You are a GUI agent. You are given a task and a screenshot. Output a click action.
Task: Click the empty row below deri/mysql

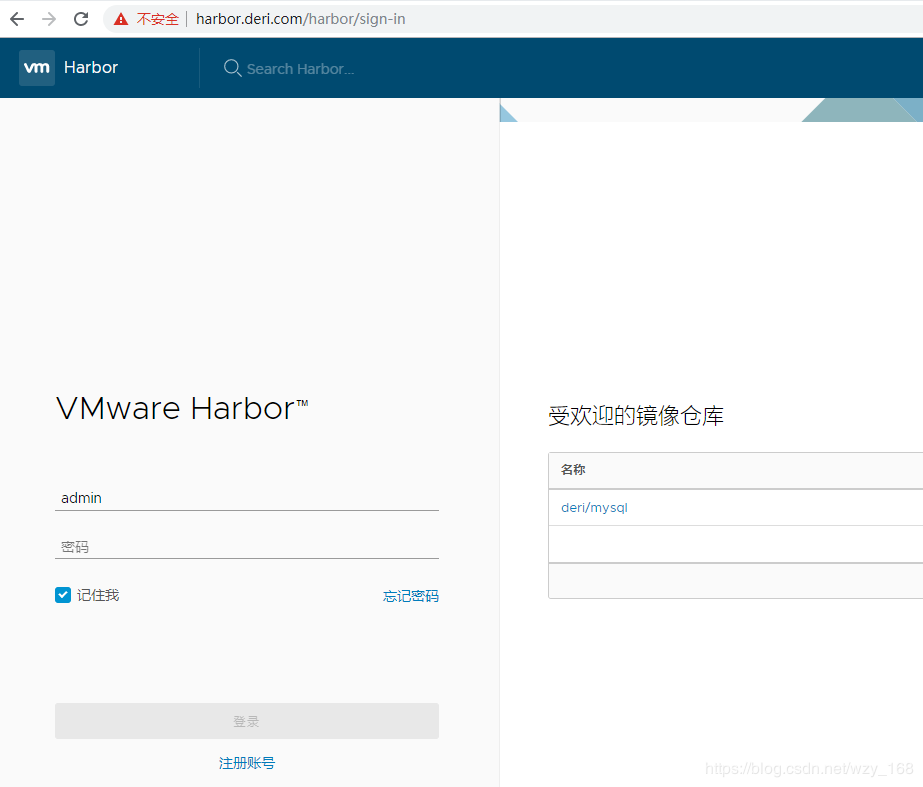(x=735, y=544)
